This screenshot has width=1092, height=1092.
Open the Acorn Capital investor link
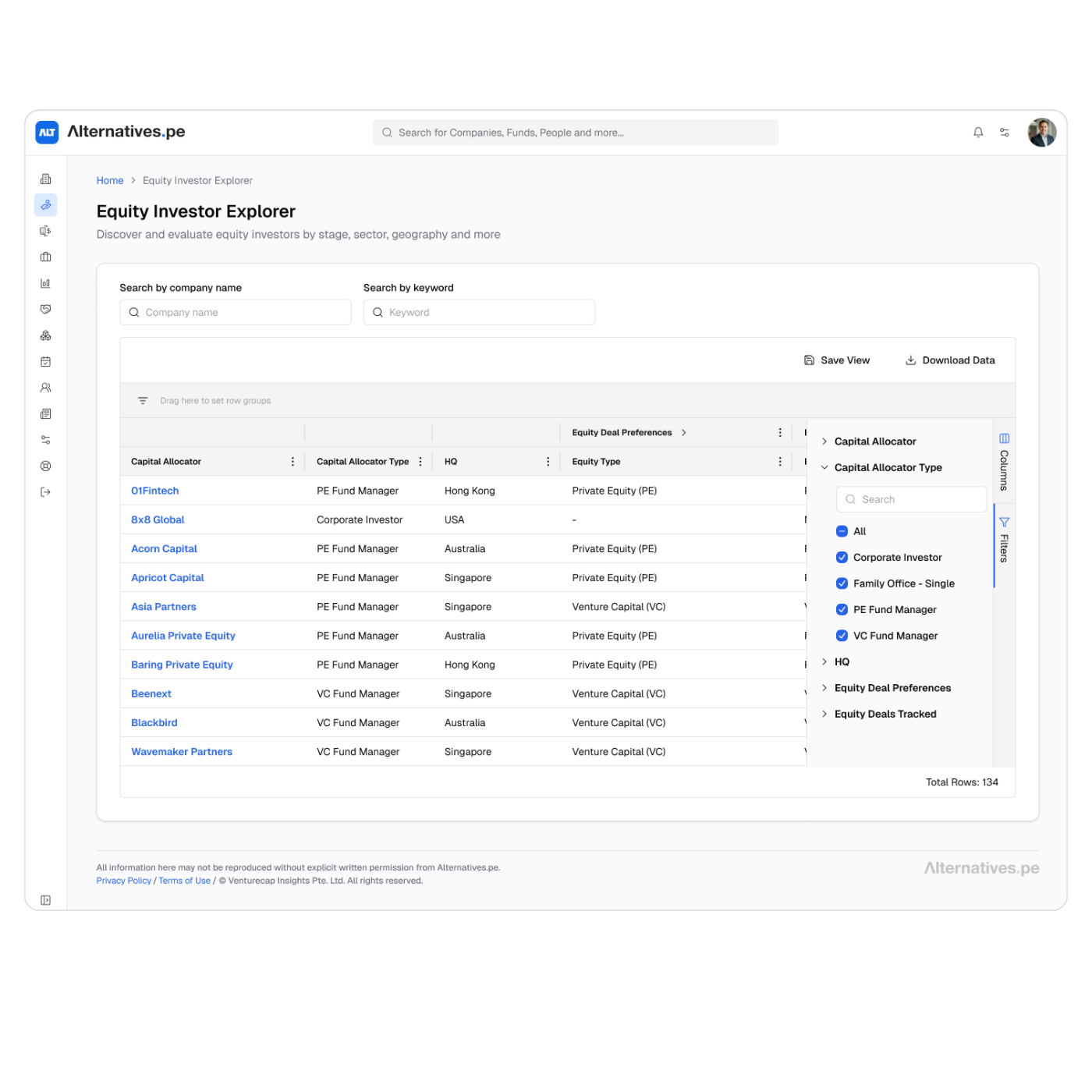[164, 549]
